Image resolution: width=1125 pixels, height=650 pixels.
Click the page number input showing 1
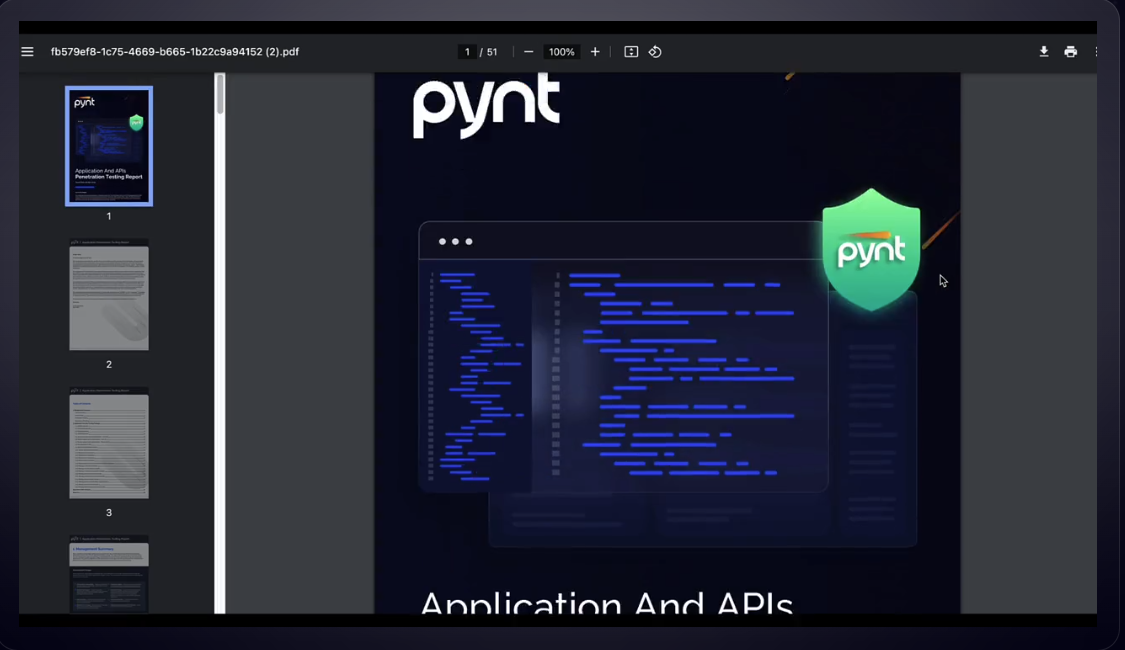(x=466, y=51)
